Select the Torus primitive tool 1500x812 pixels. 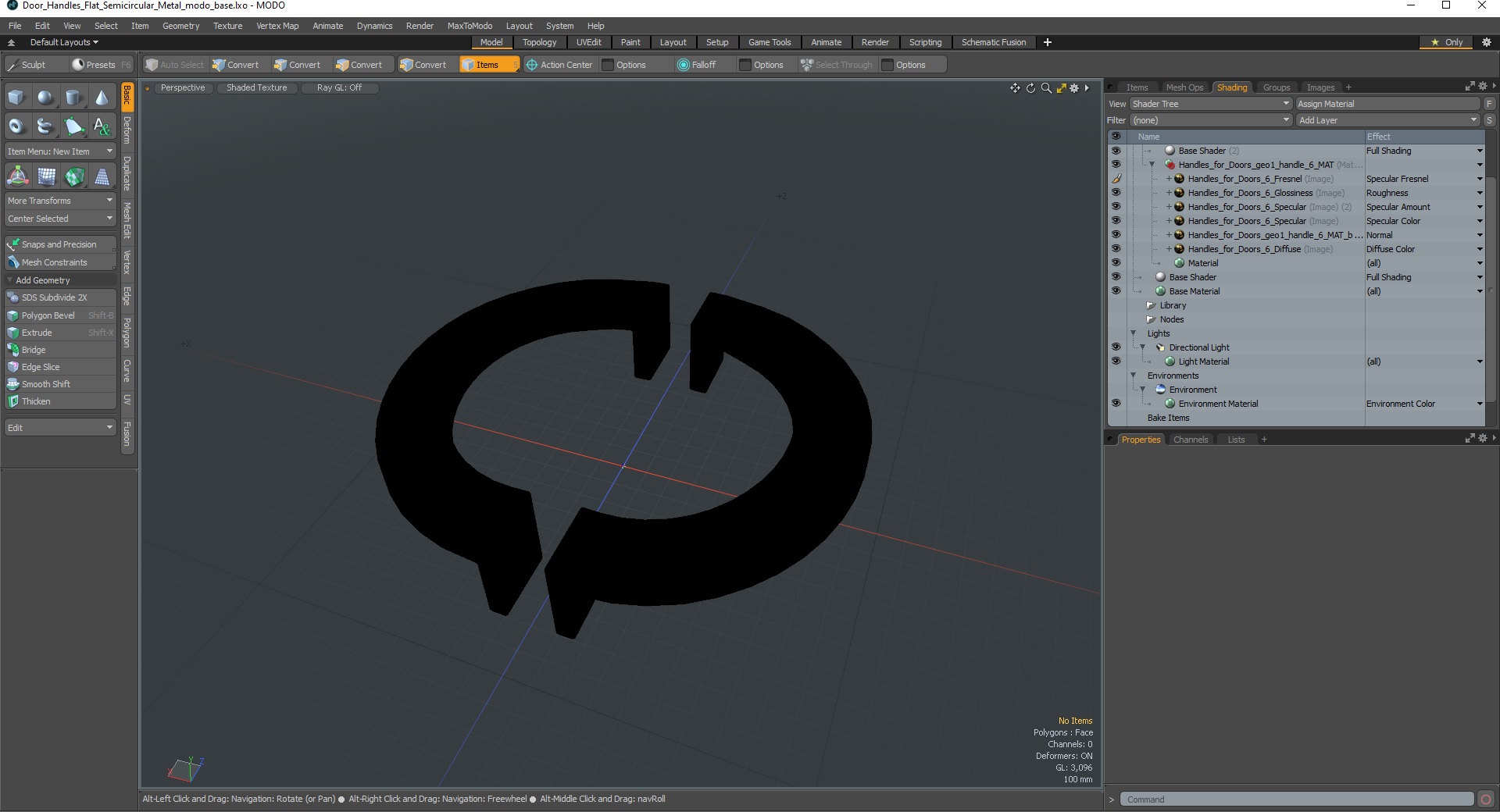[x=17, y=126]
